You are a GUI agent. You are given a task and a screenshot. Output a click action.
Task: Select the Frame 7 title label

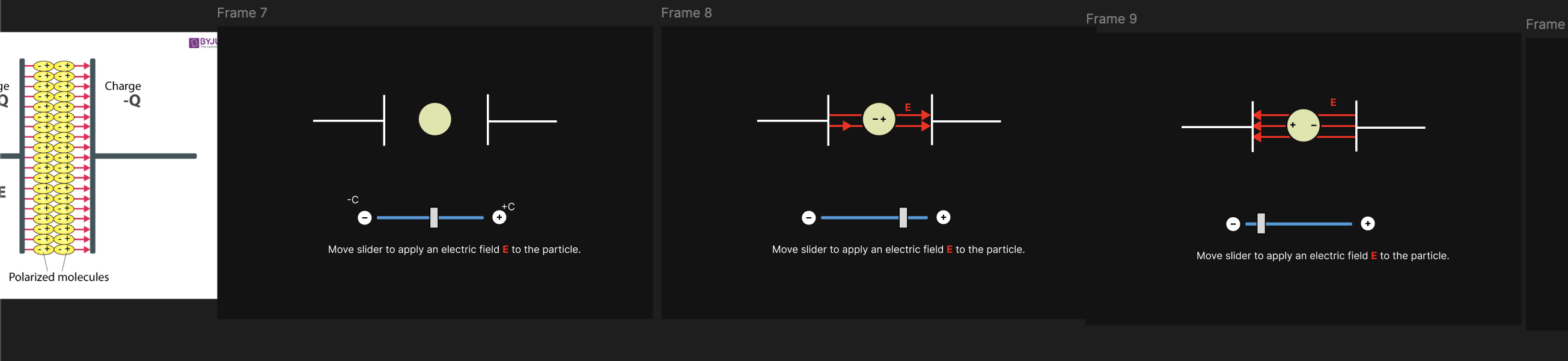pyautogui.click(x=242, y=13)
